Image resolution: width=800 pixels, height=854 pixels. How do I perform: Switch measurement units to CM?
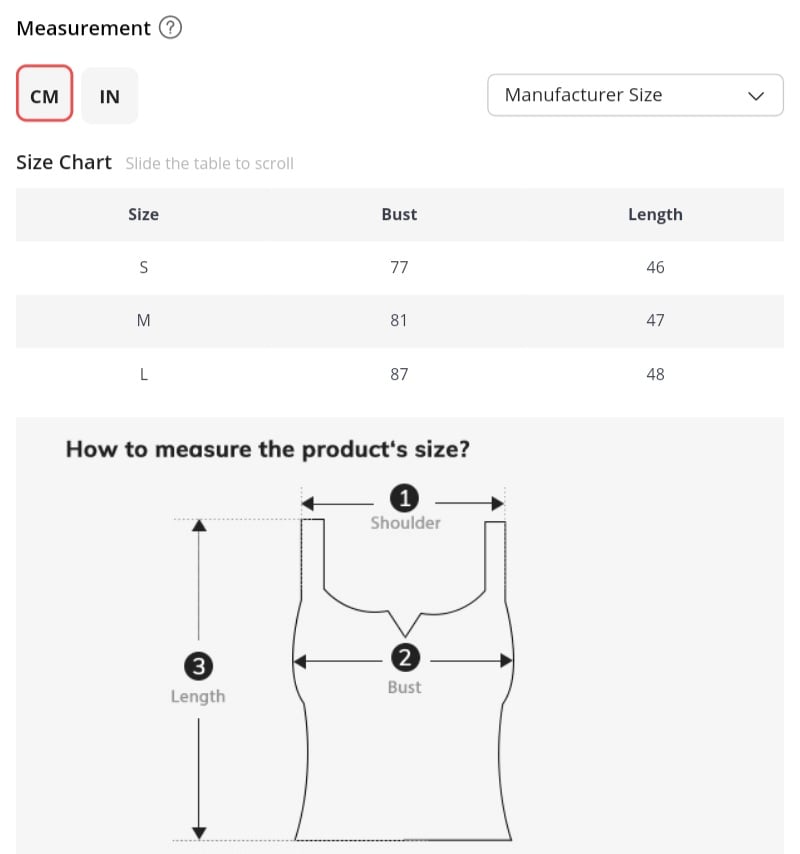(45, 96)
